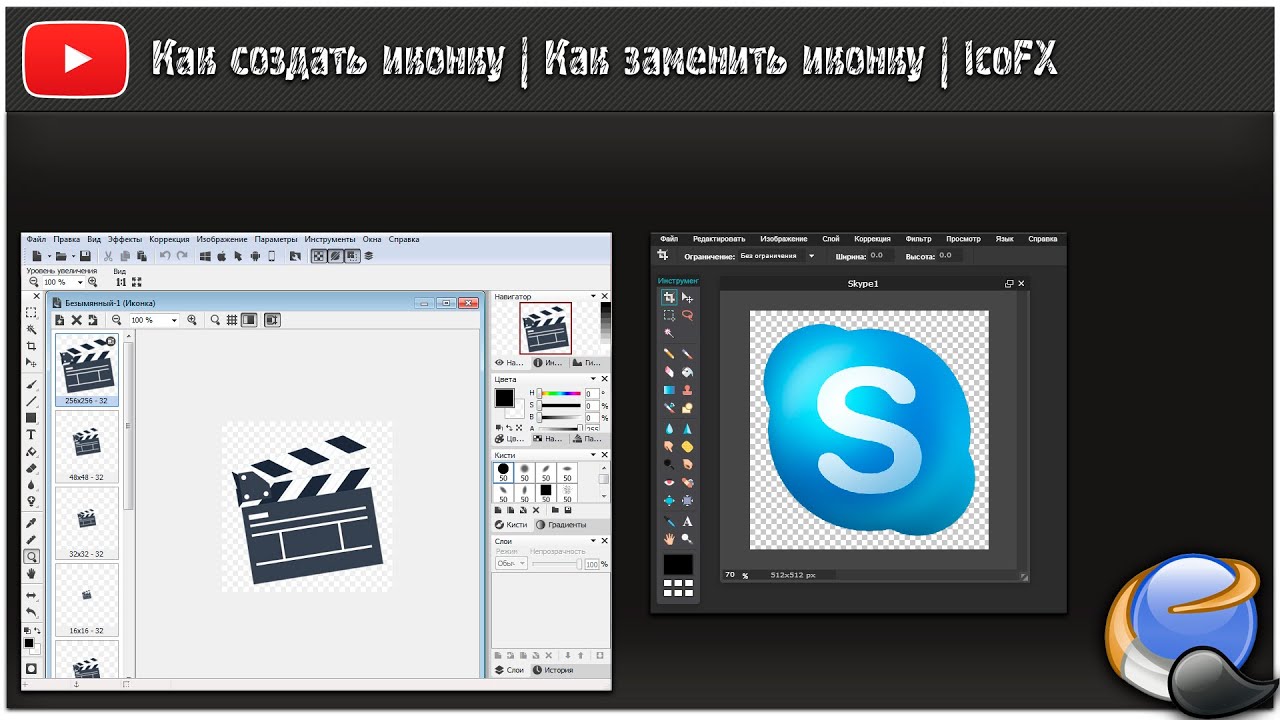
Task: Open the Фильтр menu in dark editor
Action: [918, 239]
